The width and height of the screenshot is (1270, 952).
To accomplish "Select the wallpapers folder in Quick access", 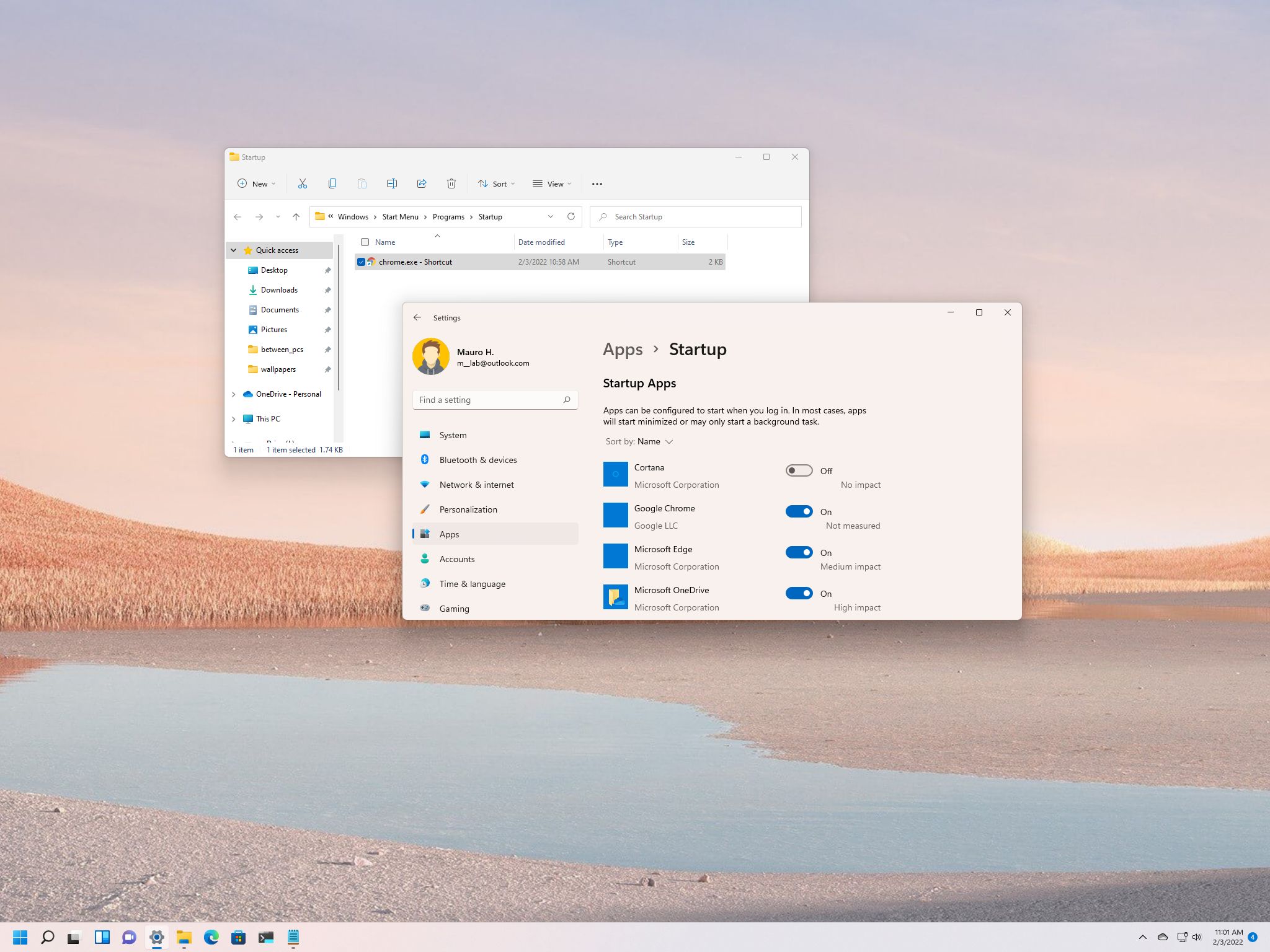I will pos(279,369).
